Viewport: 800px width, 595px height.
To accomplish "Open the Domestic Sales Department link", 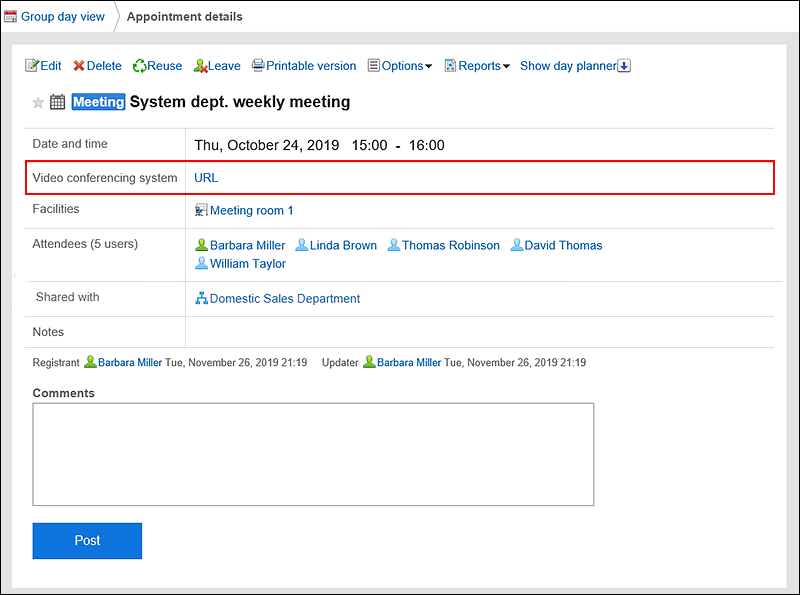I will (285, 299).
